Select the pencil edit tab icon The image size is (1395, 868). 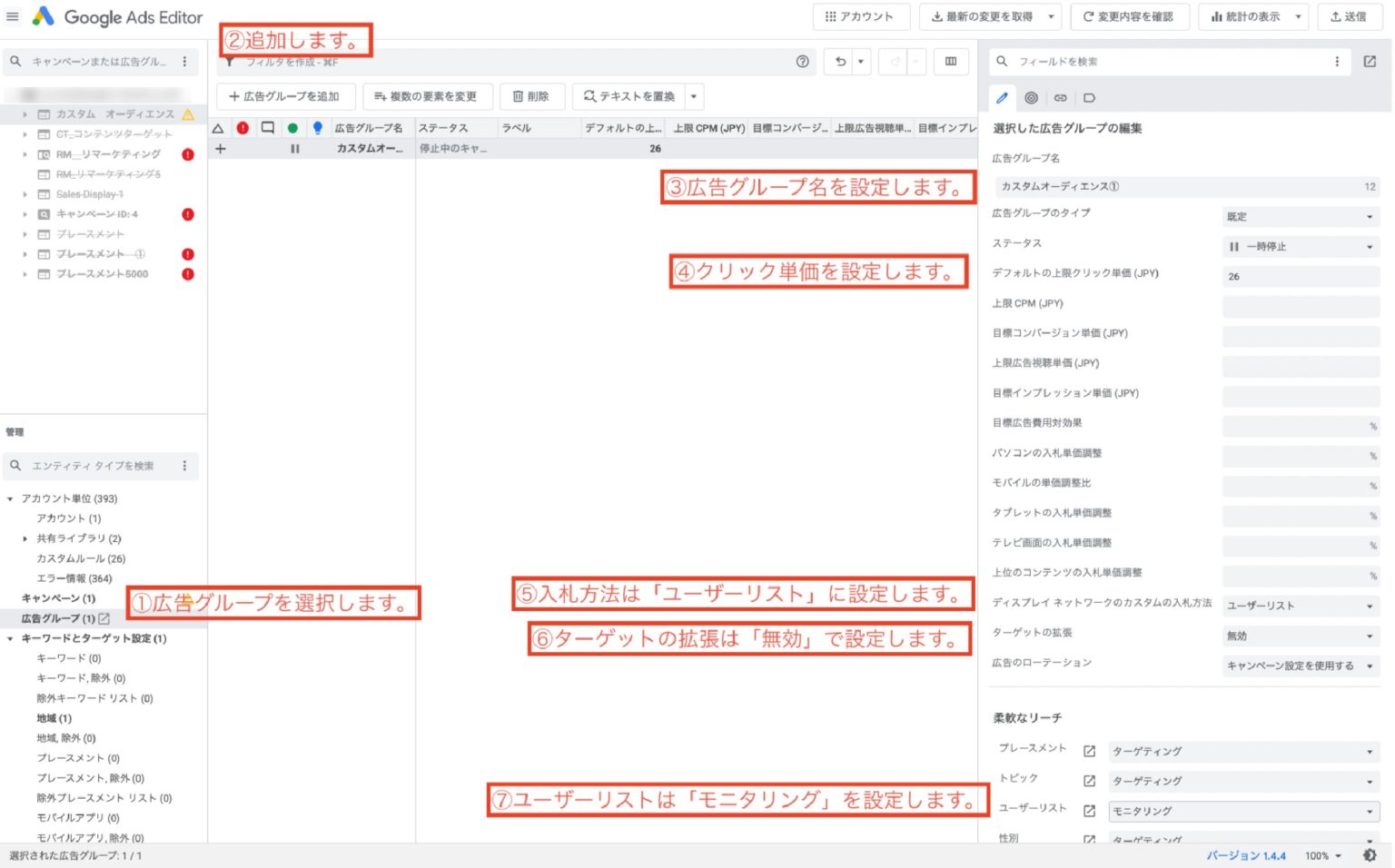(1002, 98)
